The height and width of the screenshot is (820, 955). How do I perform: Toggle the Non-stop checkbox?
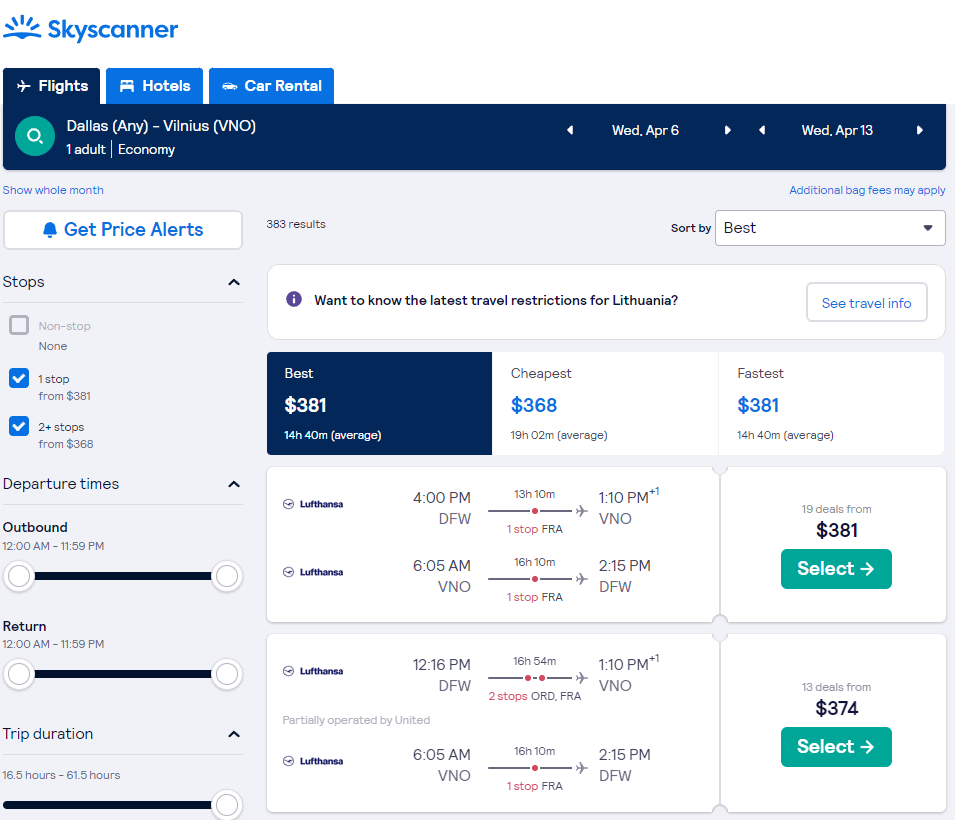(x=19, y=325)
